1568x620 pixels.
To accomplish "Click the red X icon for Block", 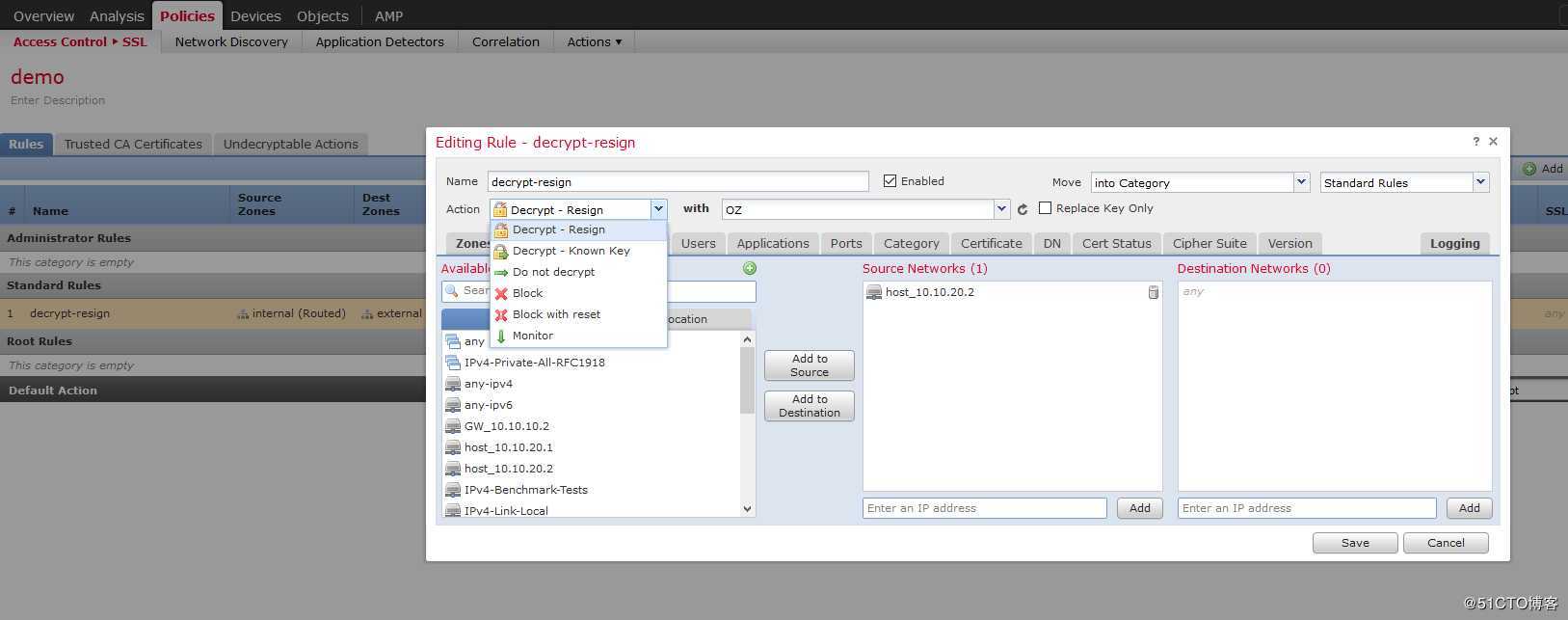I will [x=501, y=293].
